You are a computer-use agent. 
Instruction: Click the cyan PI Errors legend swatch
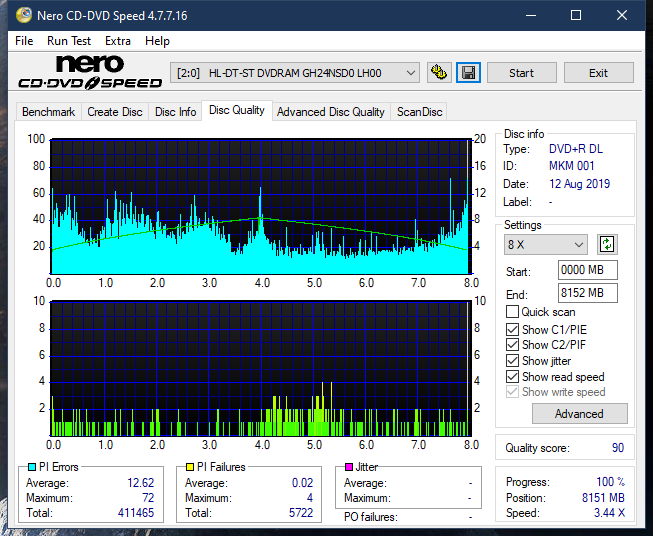tap(32, 467)
